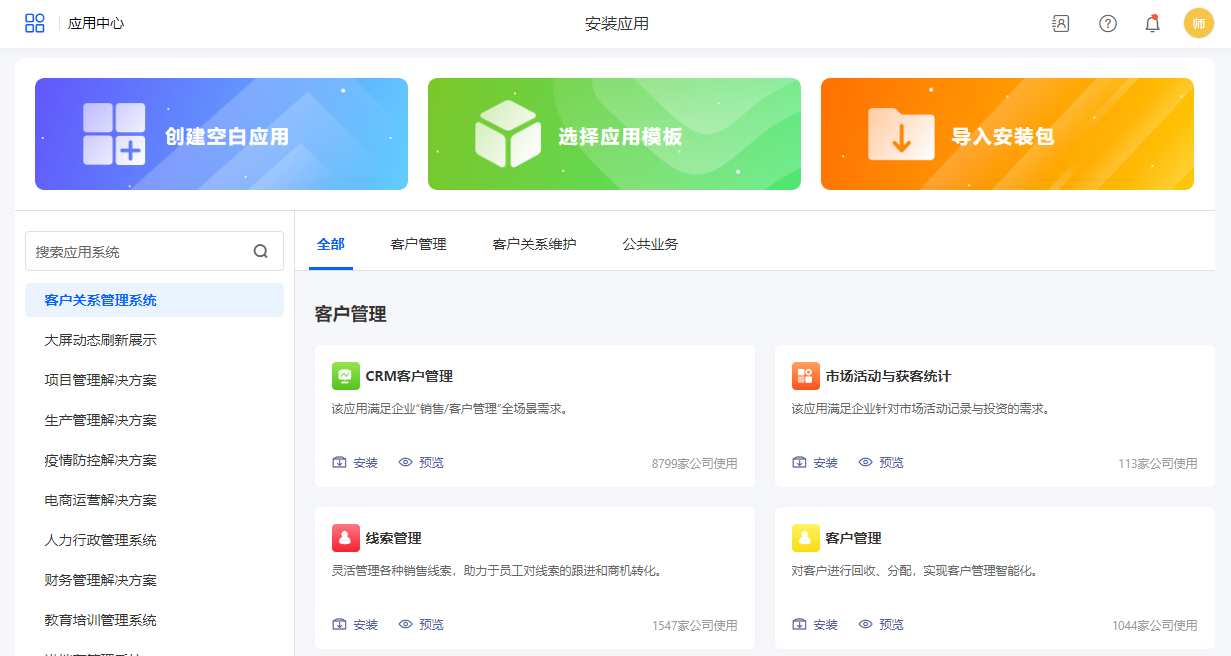The image size is (1231, 656).
Task: Select 人力行政管理系统 in the sidebar
Action: point(101,540)
